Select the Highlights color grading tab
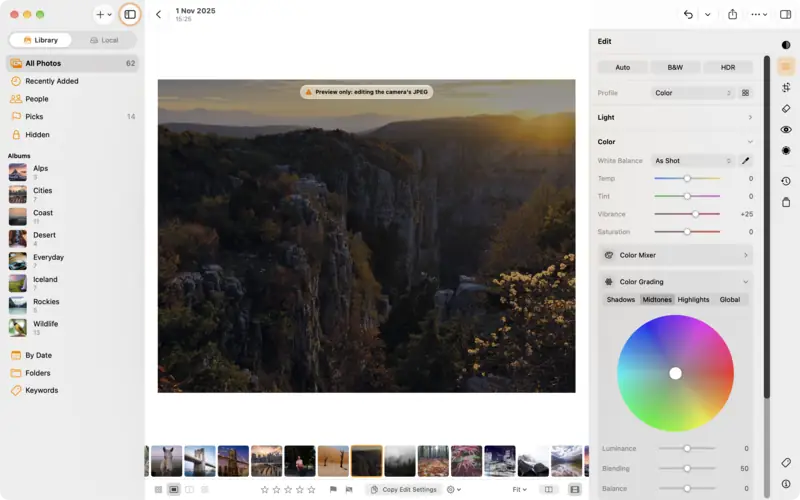 pos(693,299)
